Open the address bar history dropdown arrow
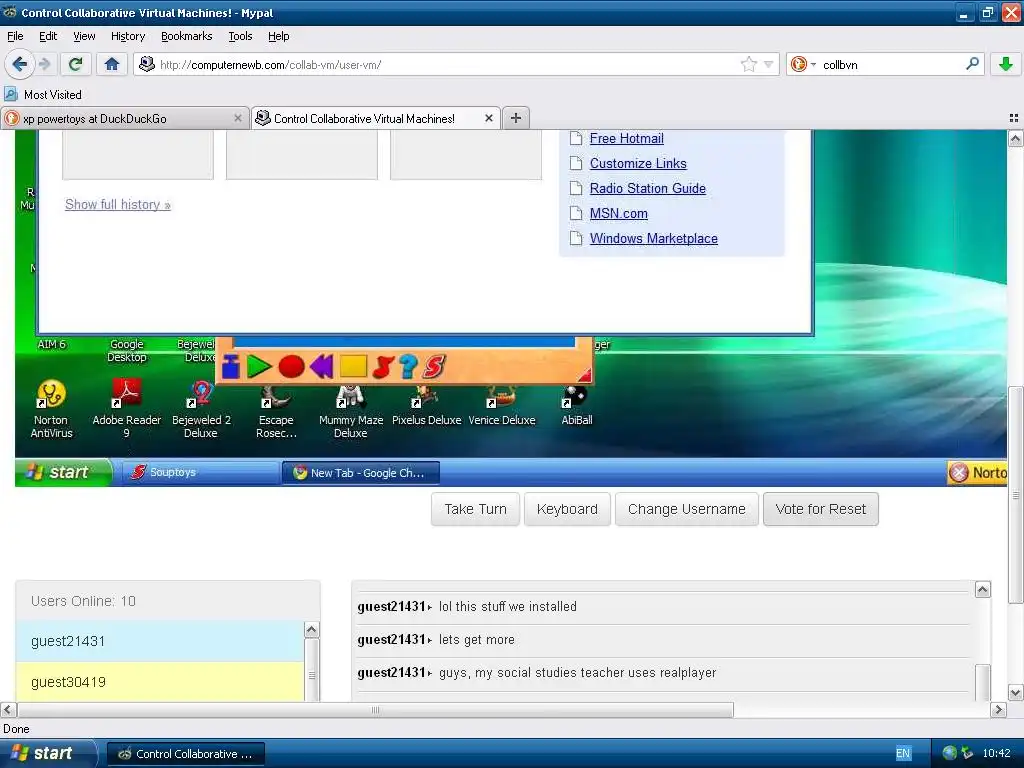 point(769,64)
